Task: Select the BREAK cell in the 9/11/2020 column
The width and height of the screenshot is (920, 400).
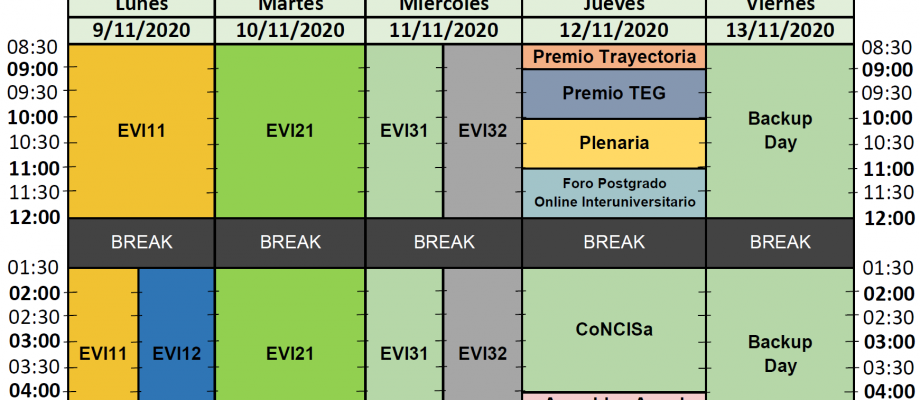Action: click(x=142, y=242)
